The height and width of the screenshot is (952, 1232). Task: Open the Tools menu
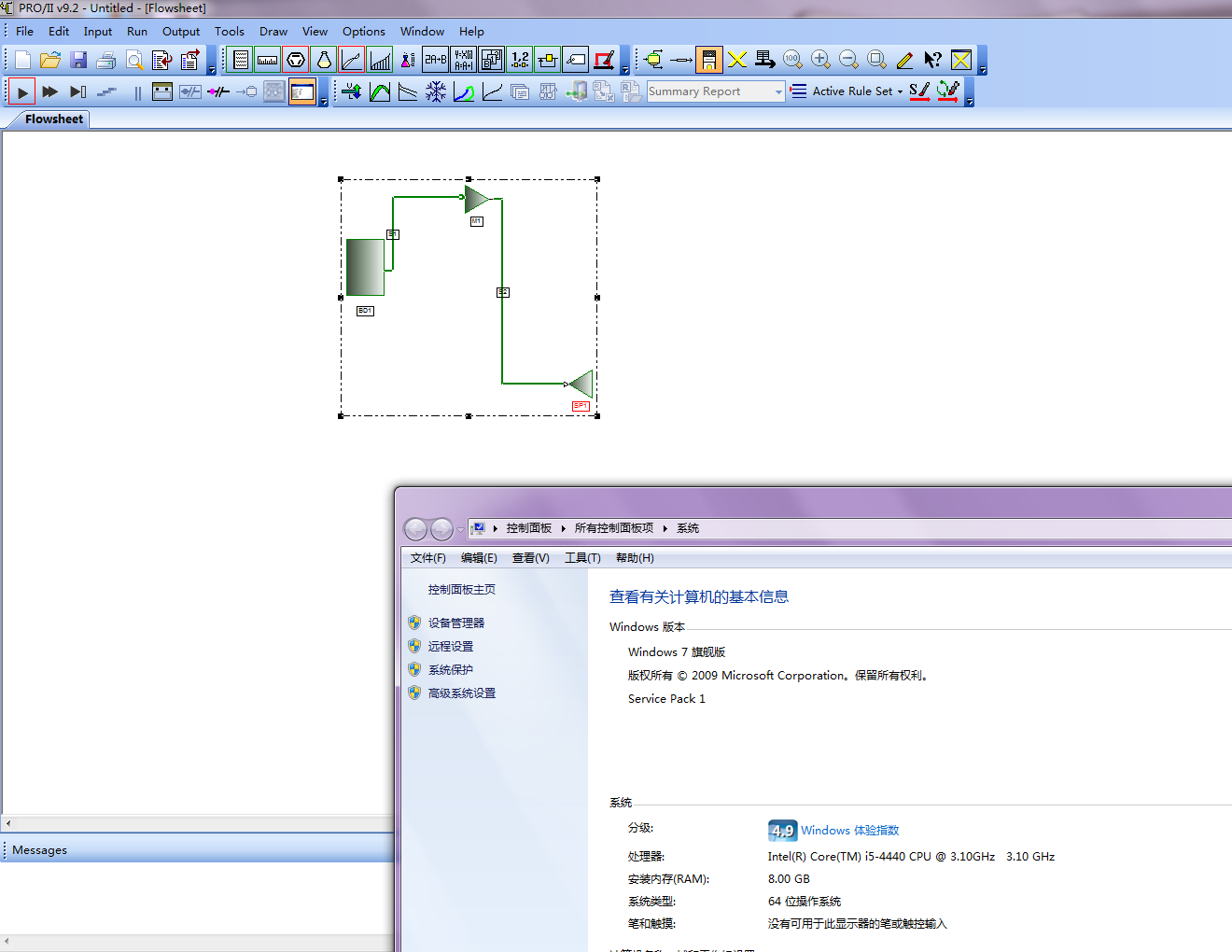point(230,31)
